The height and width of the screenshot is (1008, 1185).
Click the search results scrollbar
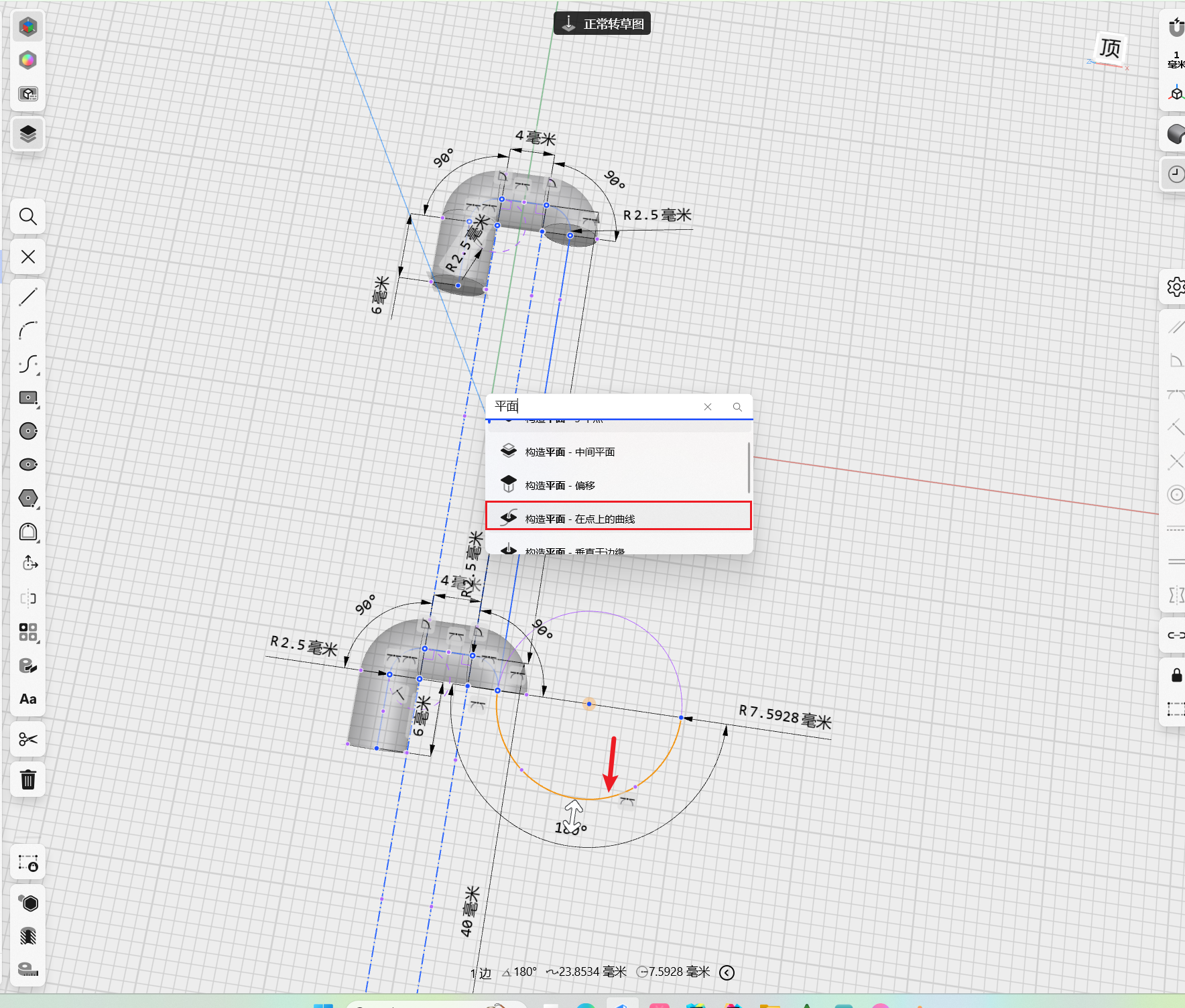click(749, 467)
